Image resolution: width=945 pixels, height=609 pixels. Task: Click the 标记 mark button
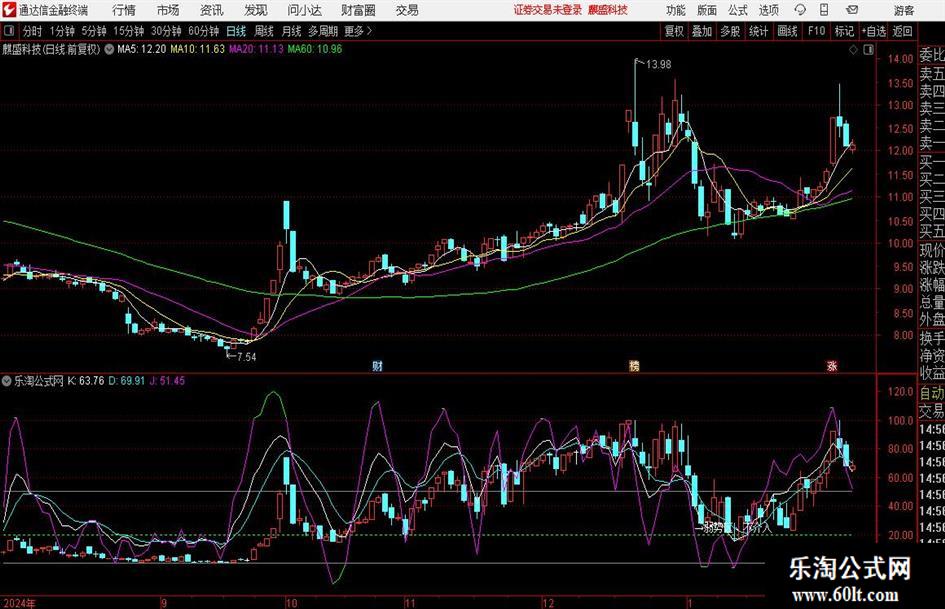pos(844,31)
